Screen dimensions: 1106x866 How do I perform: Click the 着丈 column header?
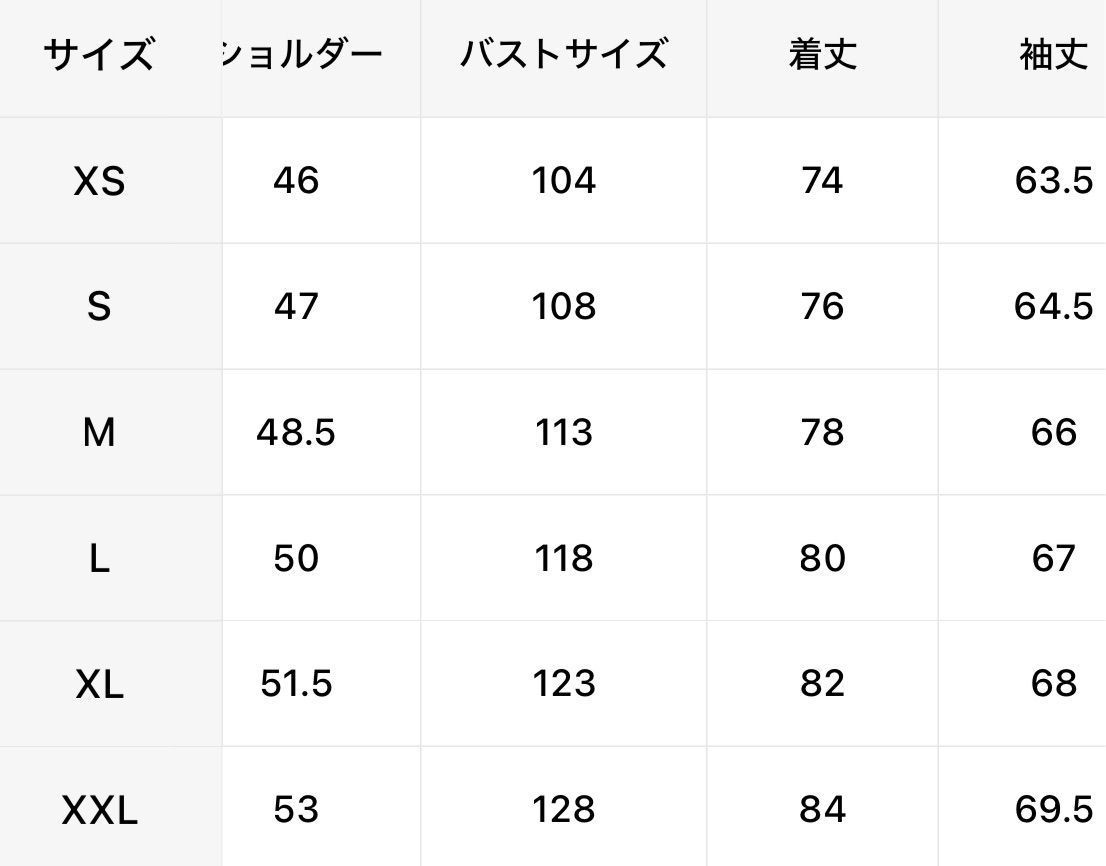(x=822, y=55)
